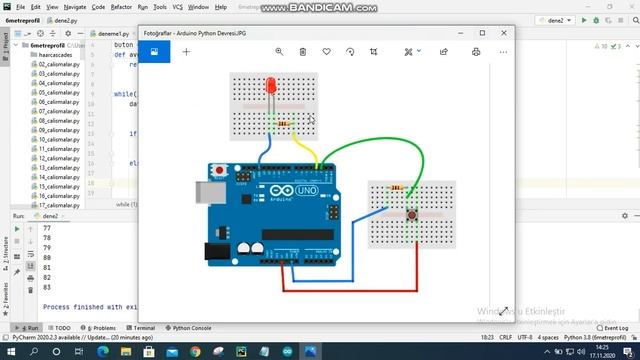Open 02_calismalar.py in project tree
The width and height of the screenshot is (640, 360).
click(x=55, y=64)
